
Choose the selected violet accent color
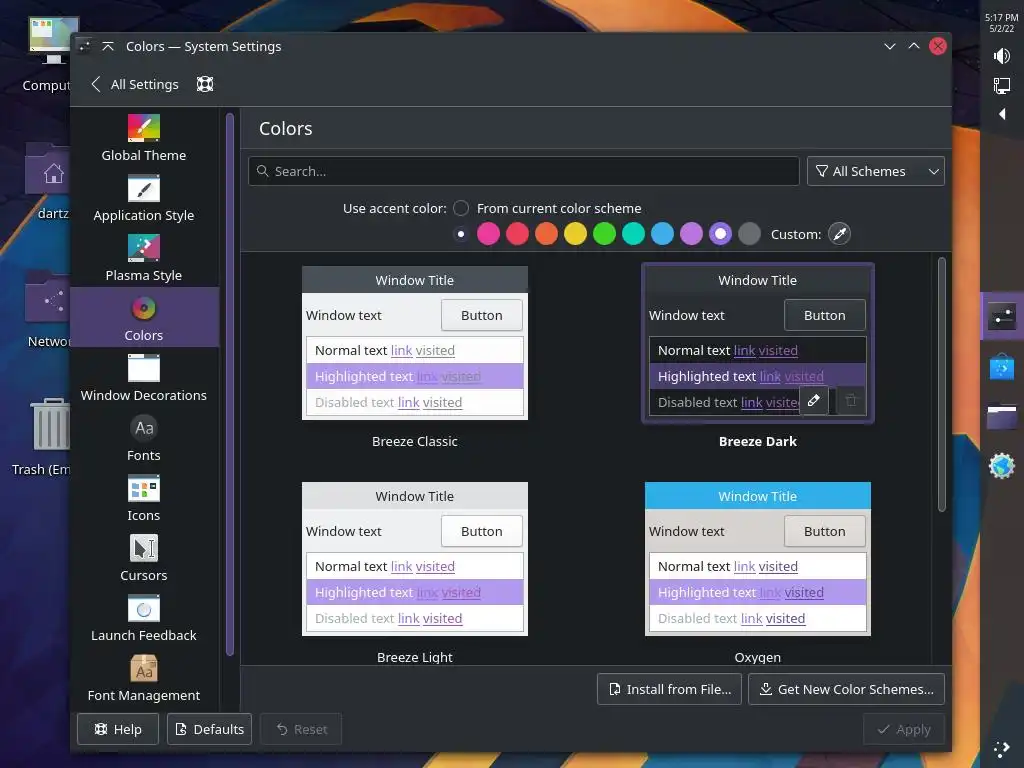click(720, 234)
